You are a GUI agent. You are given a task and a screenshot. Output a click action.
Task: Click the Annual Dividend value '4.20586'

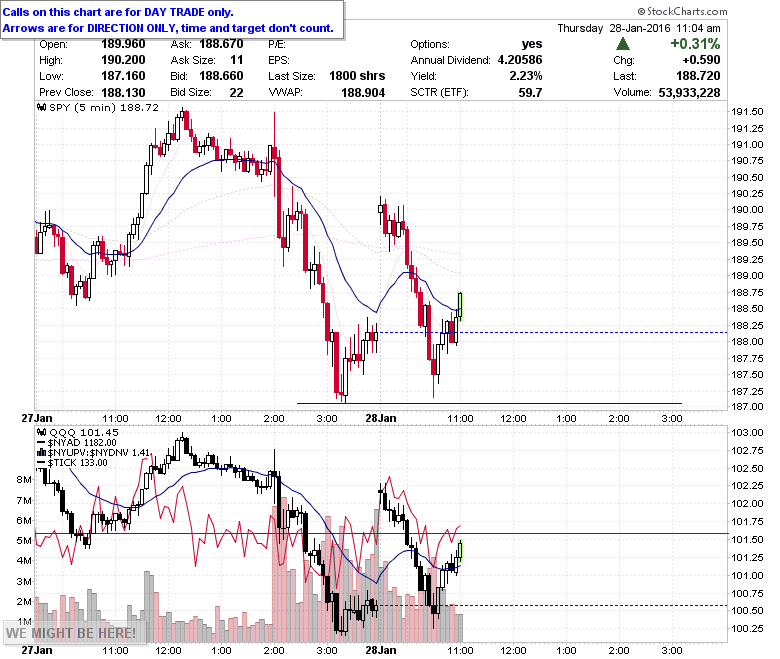coord(520,60)
